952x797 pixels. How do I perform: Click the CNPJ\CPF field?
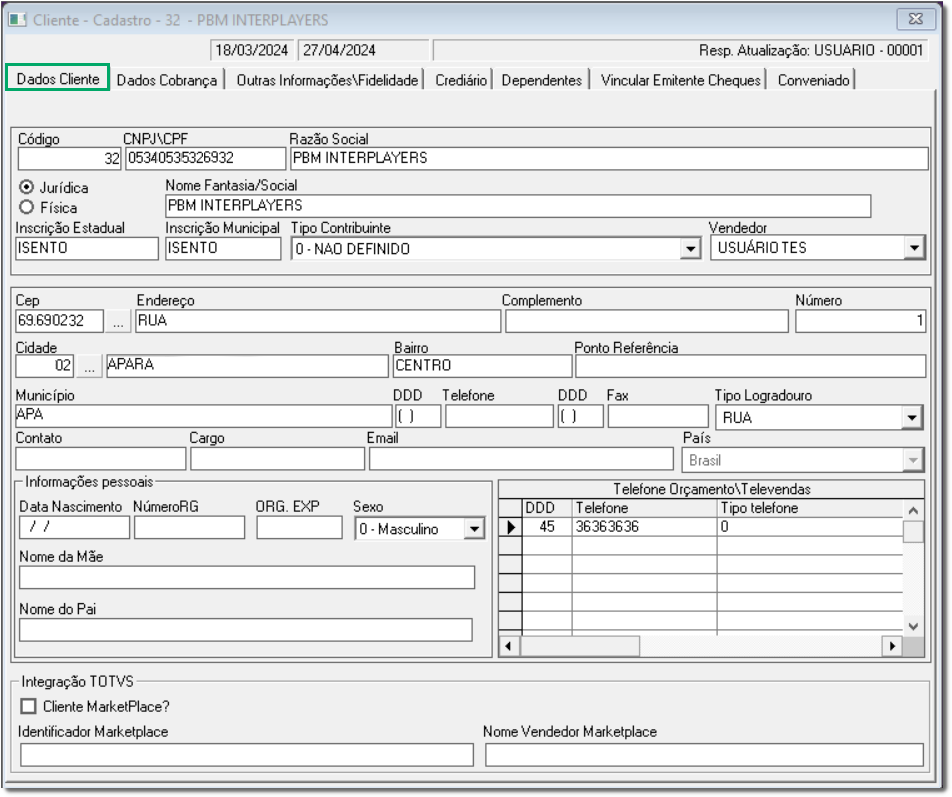(x=205, y=158)
